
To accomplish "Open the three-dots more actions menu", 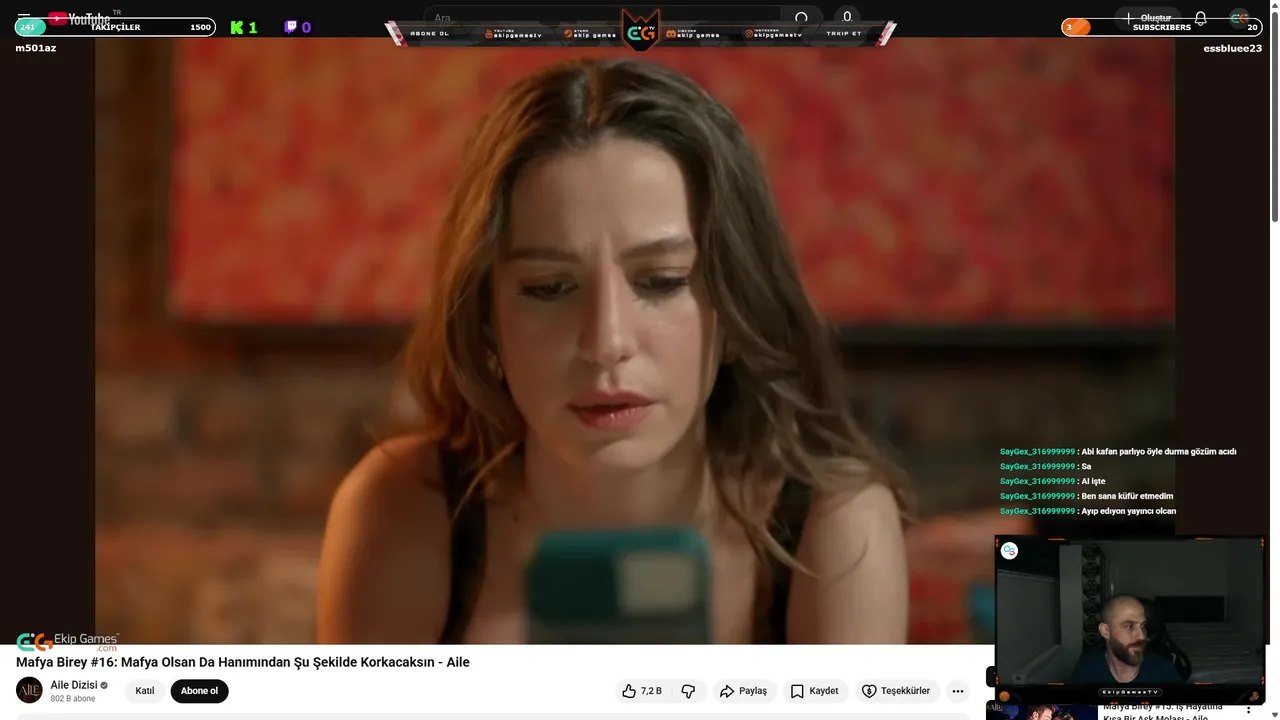I will pos(958,691).
